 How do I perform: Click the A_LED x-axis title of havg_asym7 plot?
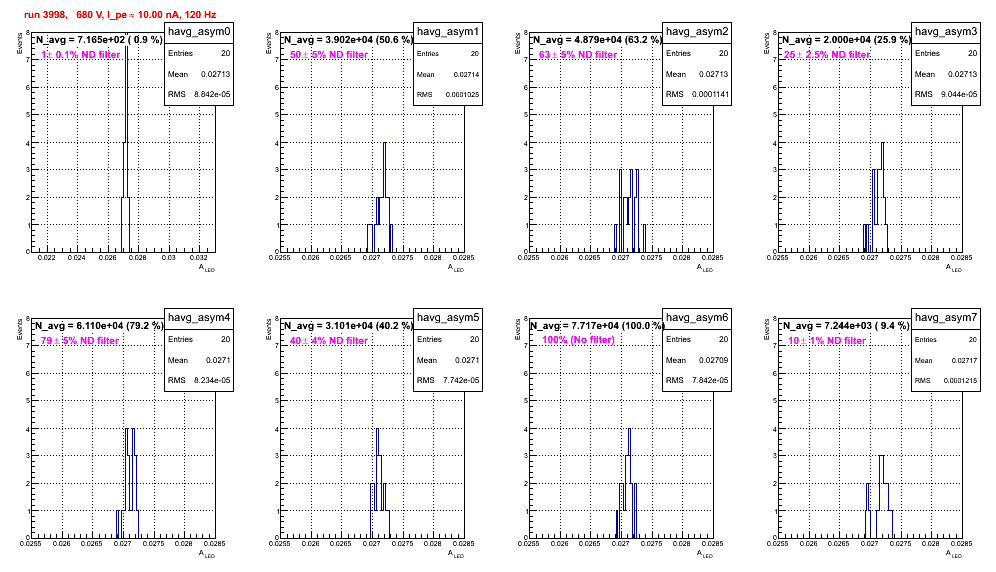(x=954, y=554)
